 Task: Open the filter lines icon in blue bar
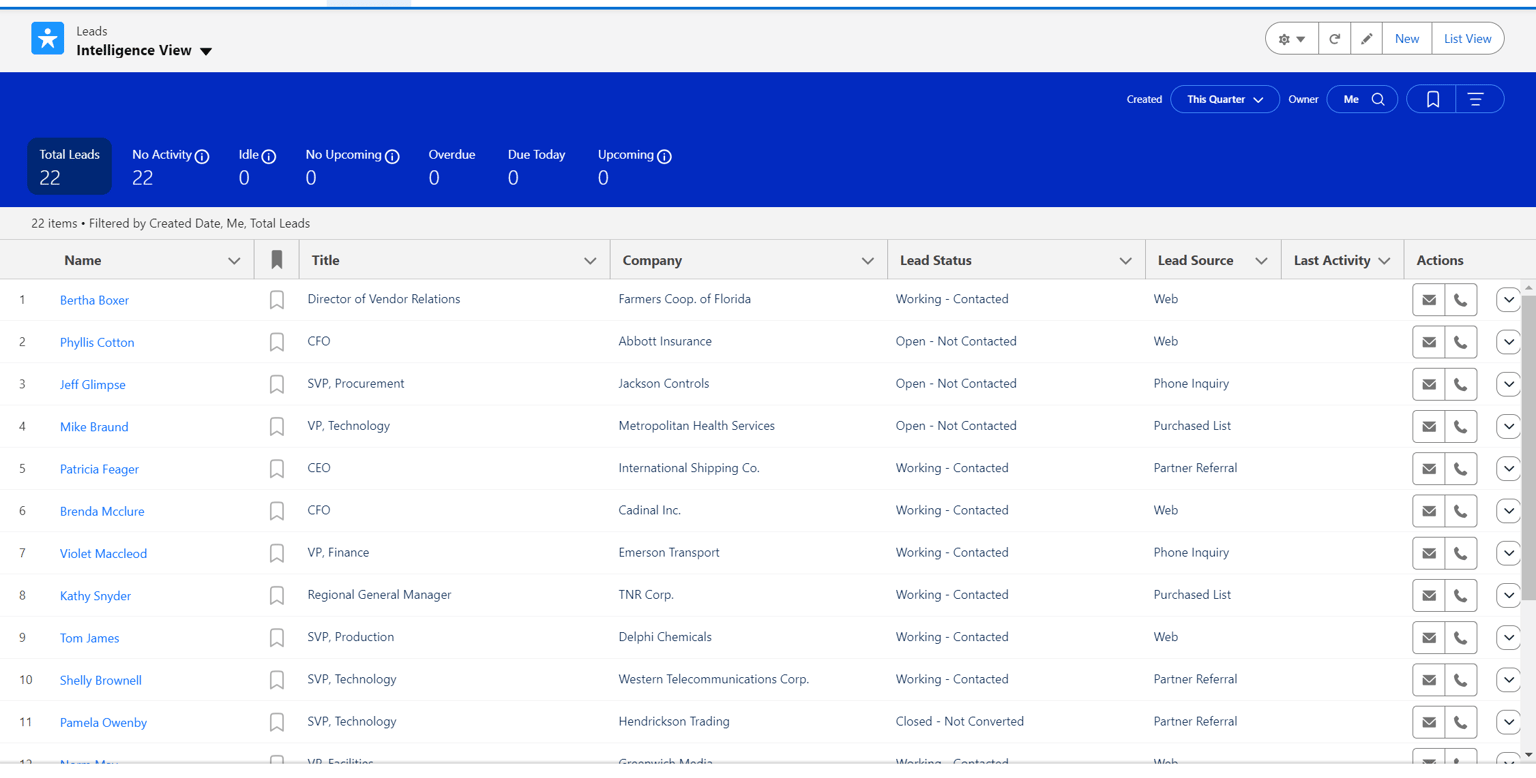[x=1476, y=99]
